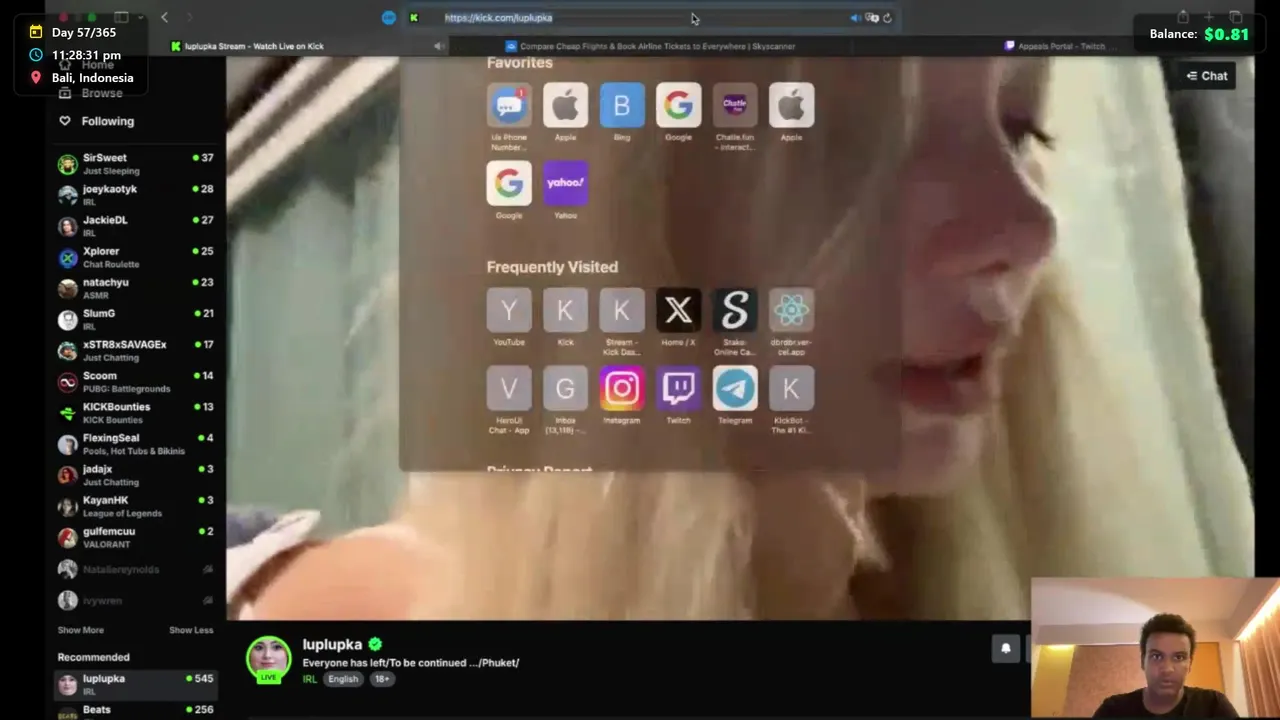Open the Bing favorite
1280x720 pixels.
coord(622,106)
